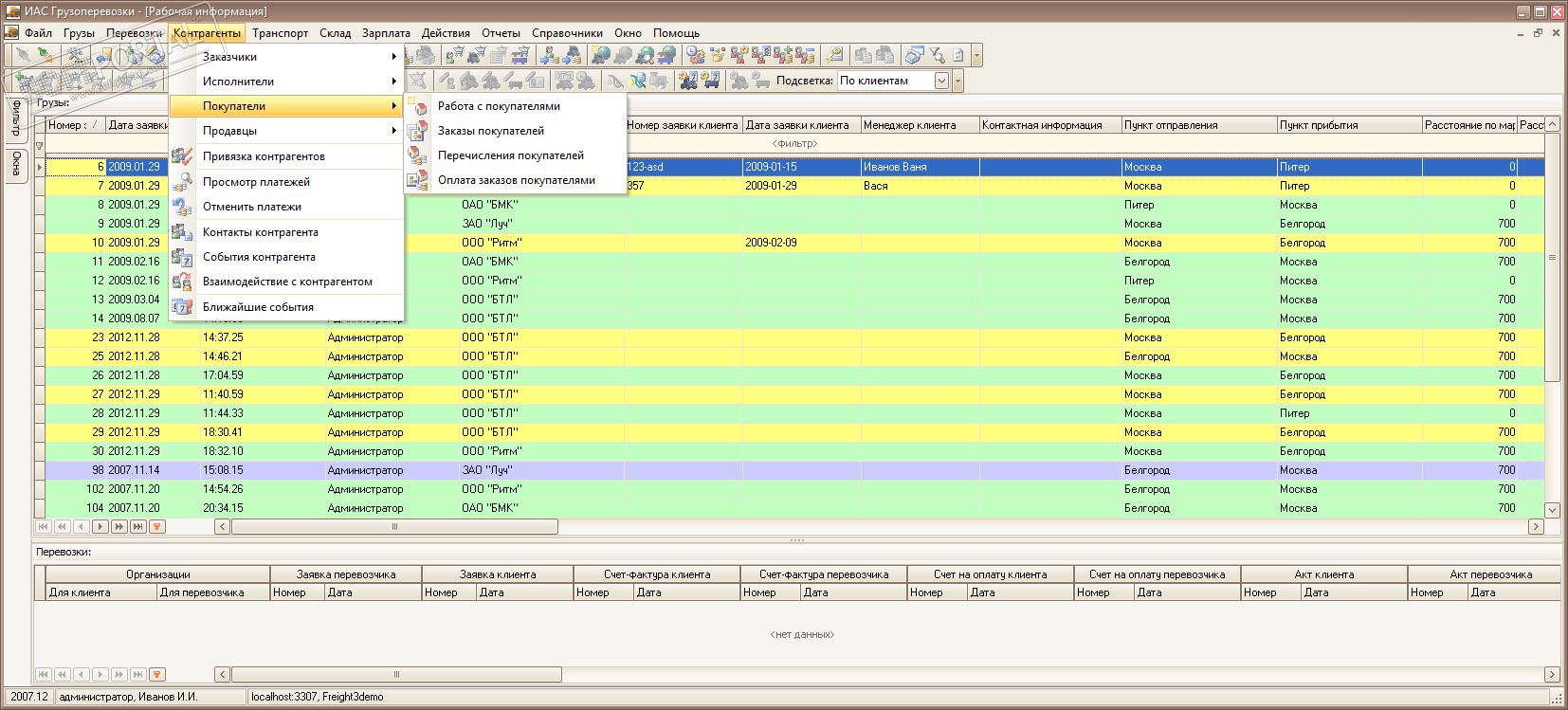The image size is (1568, 710).
Task: Click the green refresh document toolbar icon
Action: (957, 56)
